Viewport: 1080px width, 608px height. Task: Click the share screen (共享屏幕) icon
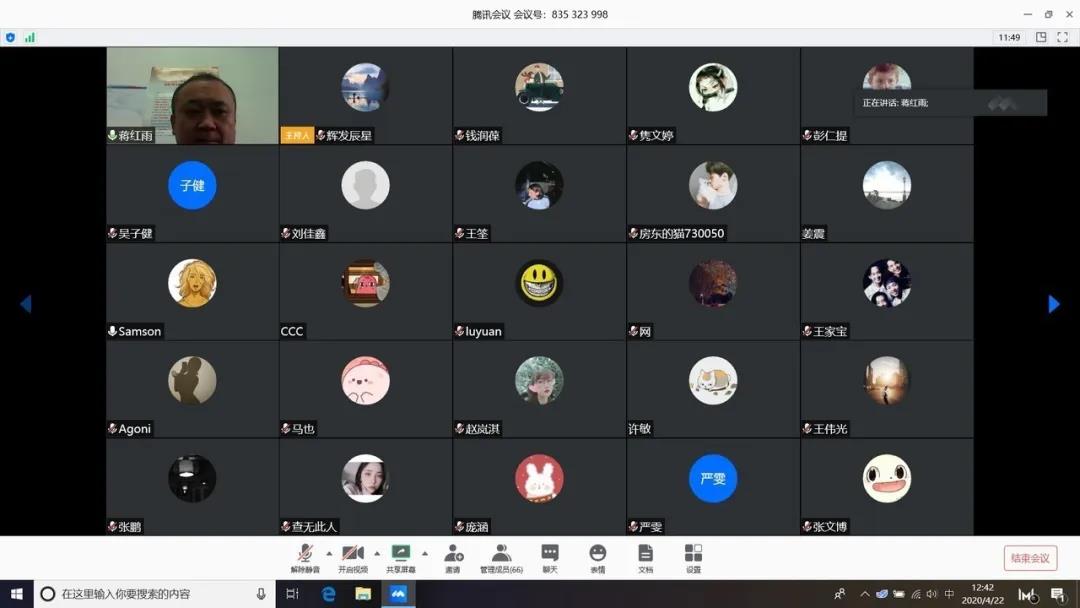click(x=400, y=557)
